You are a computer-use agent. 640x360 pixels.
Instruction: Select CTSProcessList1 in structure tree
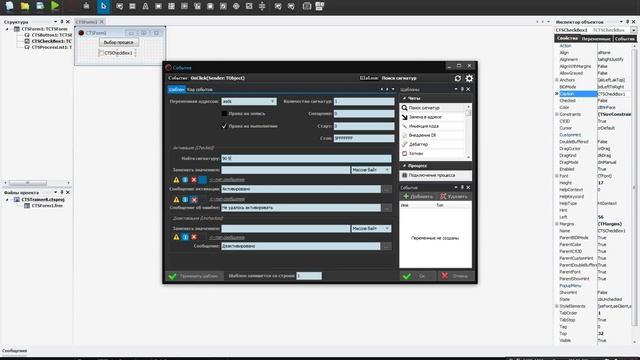click(48, 47)
